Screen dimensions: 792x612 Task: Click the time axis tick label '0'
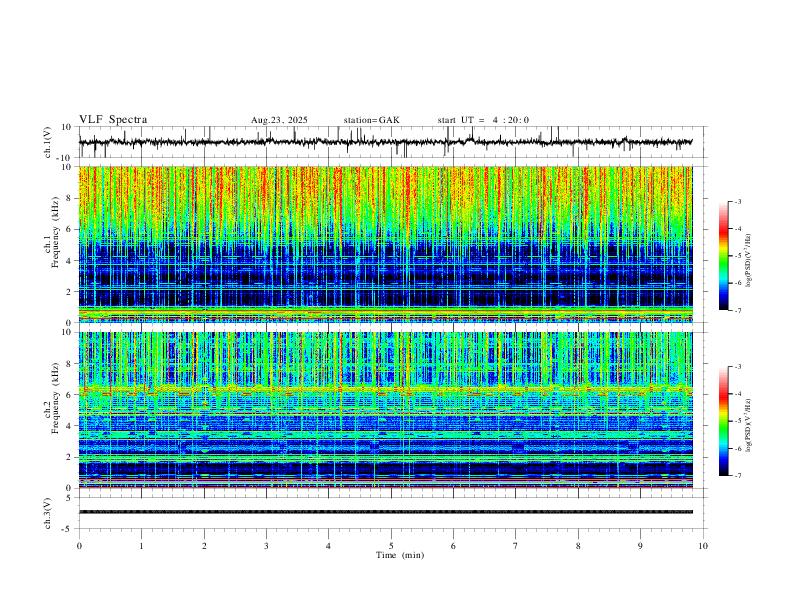point(79,546)
